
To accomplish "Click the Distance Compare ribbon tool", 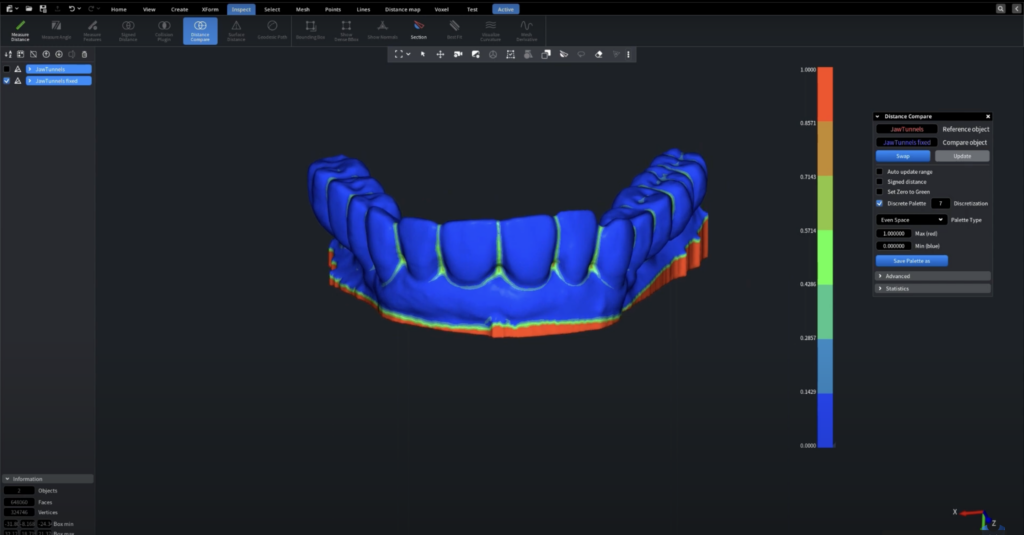I will pyautogui.click(x=200, y=30).
